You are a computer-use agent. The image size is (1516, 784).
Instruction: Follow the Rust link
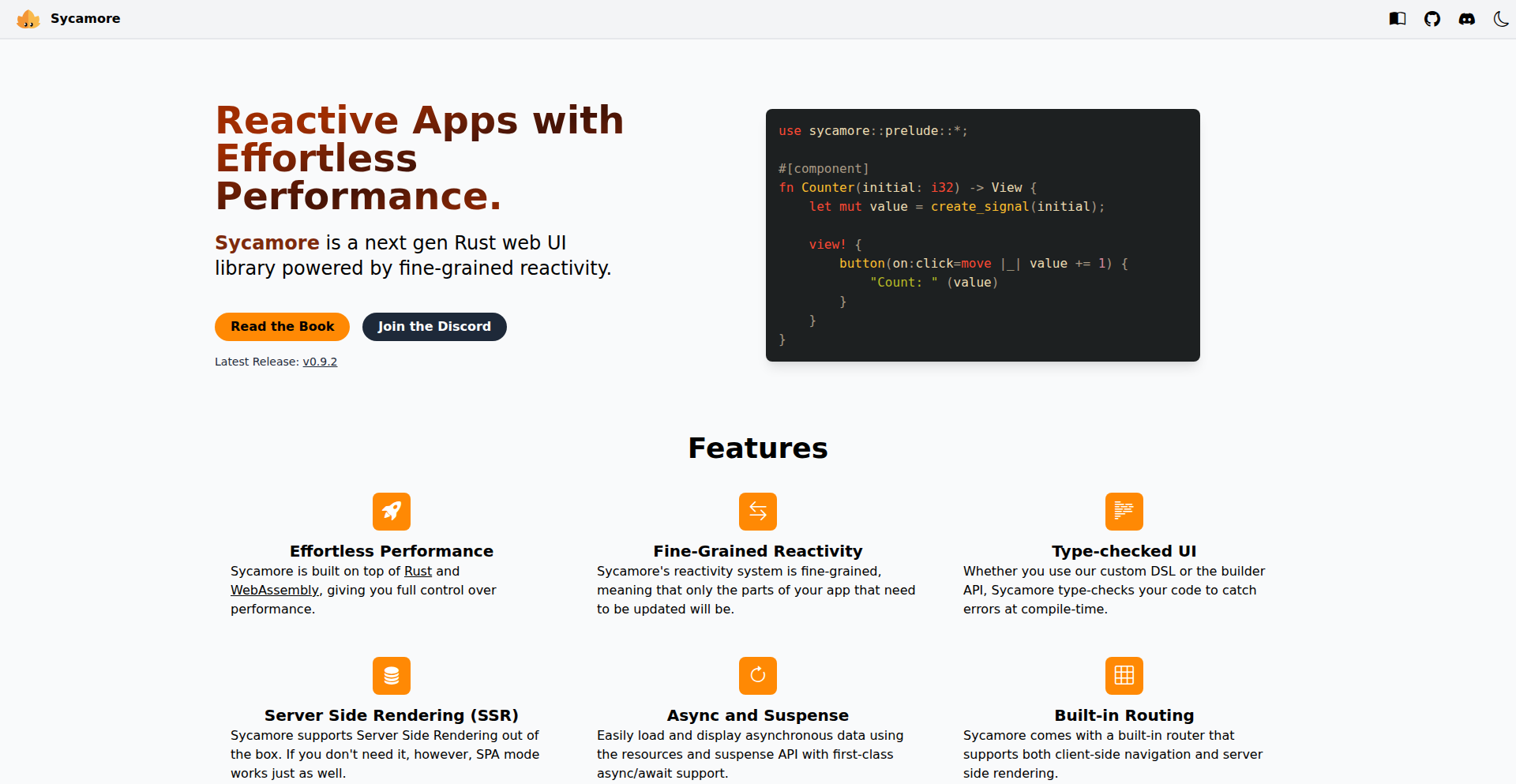point(418,571)
